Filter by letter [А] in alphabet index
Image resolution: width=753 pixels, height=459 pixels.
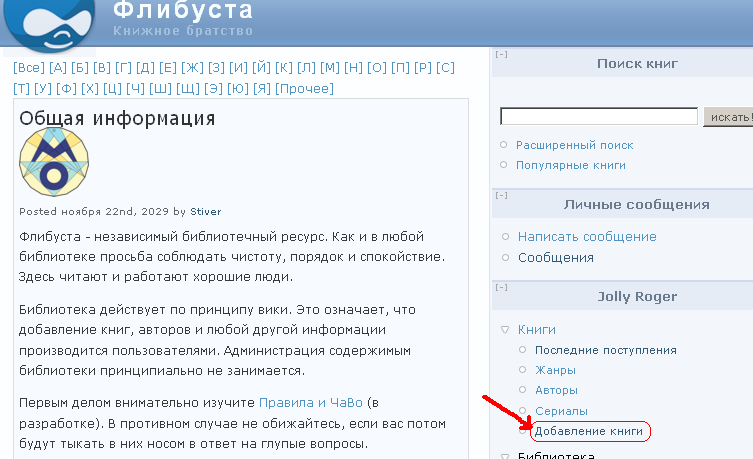(x=57, y=68)
